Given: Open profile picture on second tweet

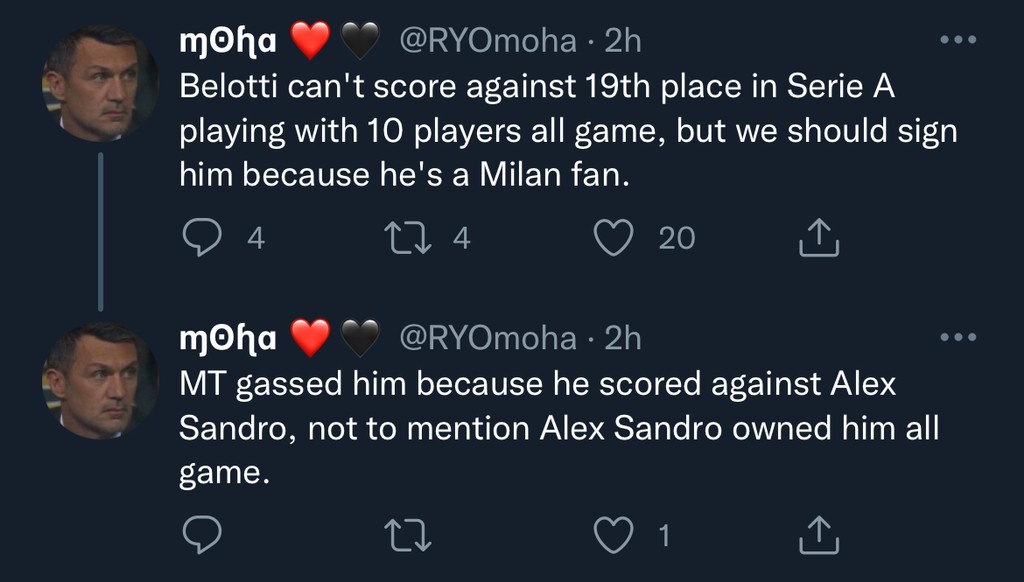Looking at the screenshot, I should 100,381.
